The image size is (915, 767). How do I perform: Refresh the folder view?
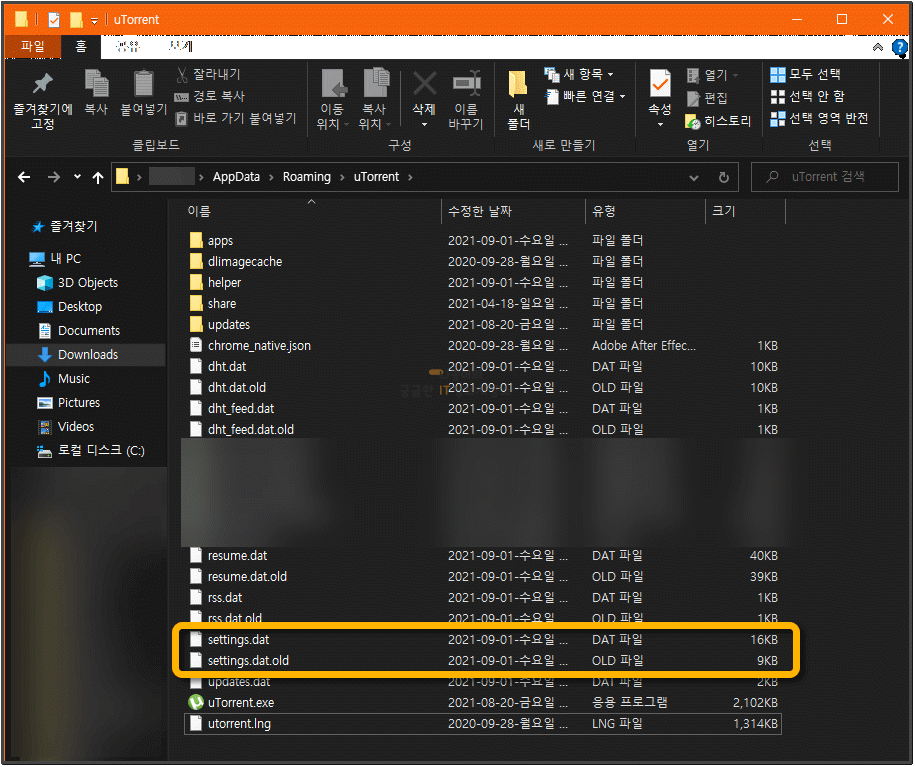click(x=724, y=177)
